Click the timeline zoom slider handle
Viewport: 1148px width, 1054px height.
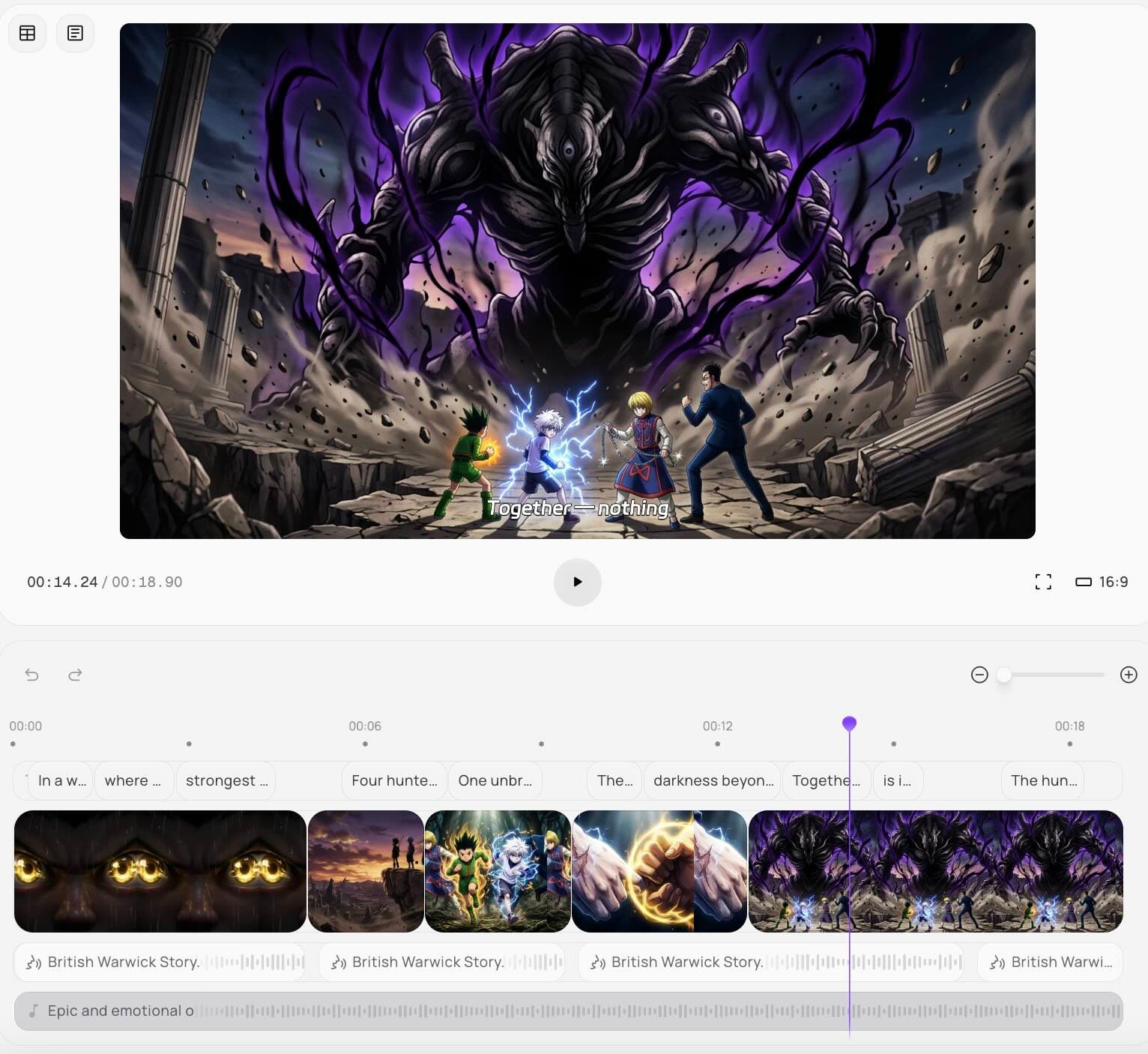[x=1004, y=675]
